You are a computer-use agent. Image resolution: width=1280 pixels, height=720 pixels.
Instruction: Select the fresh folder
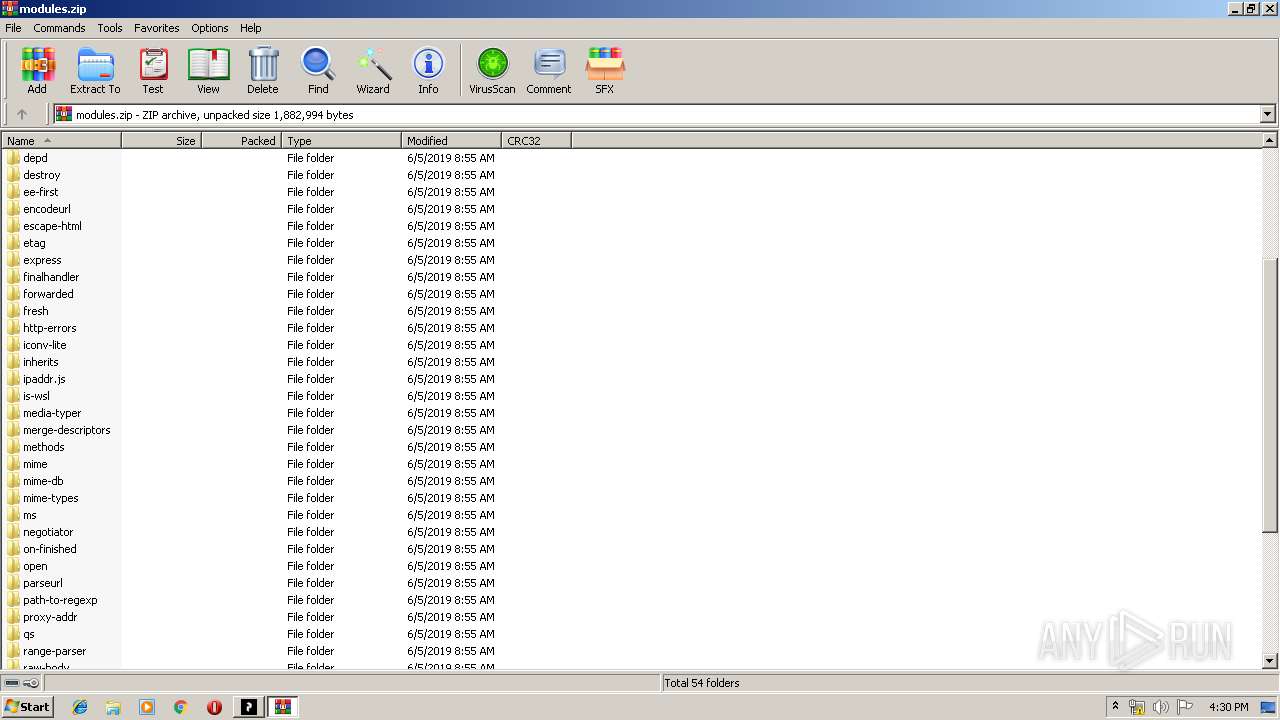tap(35, 311)
